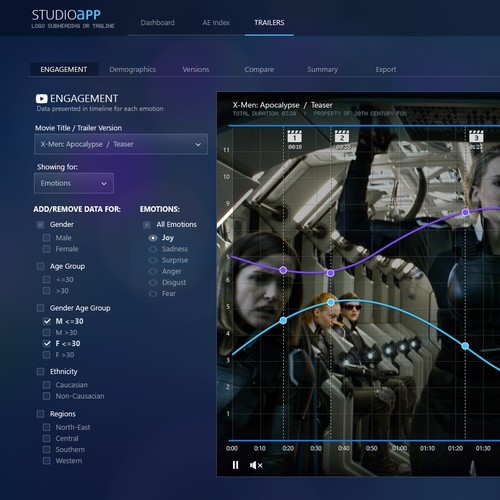The height and width of the screenshot is (500, 500).
Task: Click blue curve point at scene 3
Action: coord(465,346)
